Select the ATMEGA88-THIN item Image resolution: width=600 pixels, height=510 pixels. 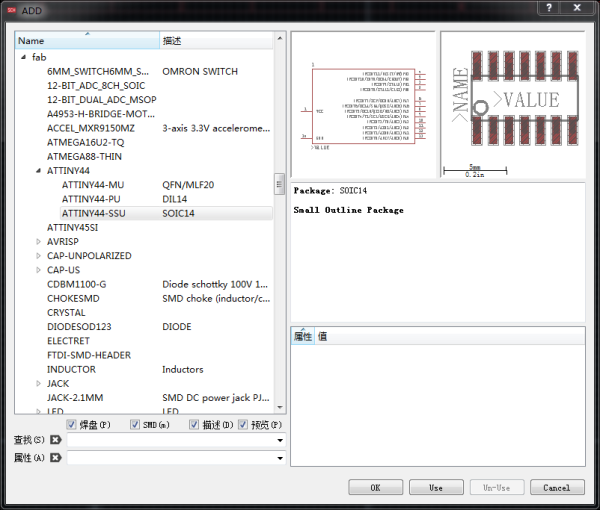(84, 156)
